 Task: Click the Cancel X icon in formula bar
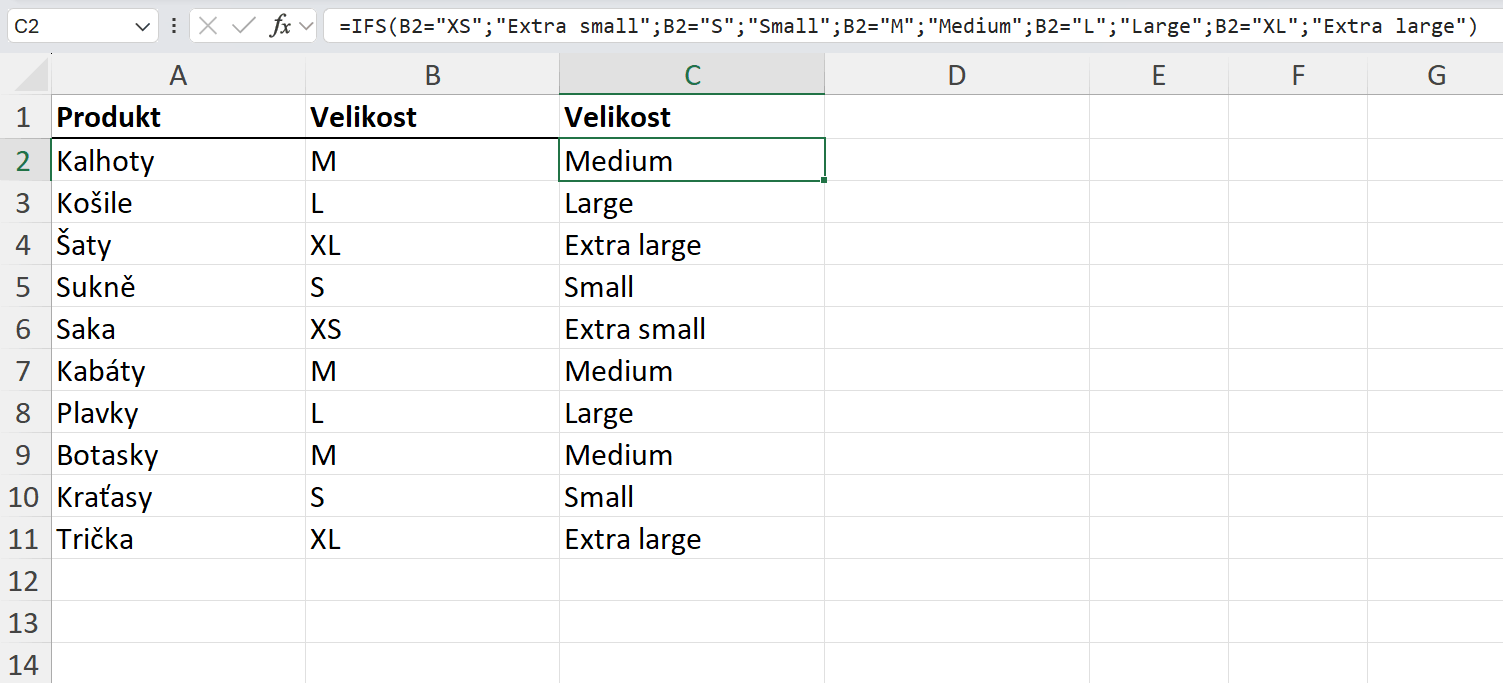click(x=208, y=27)
